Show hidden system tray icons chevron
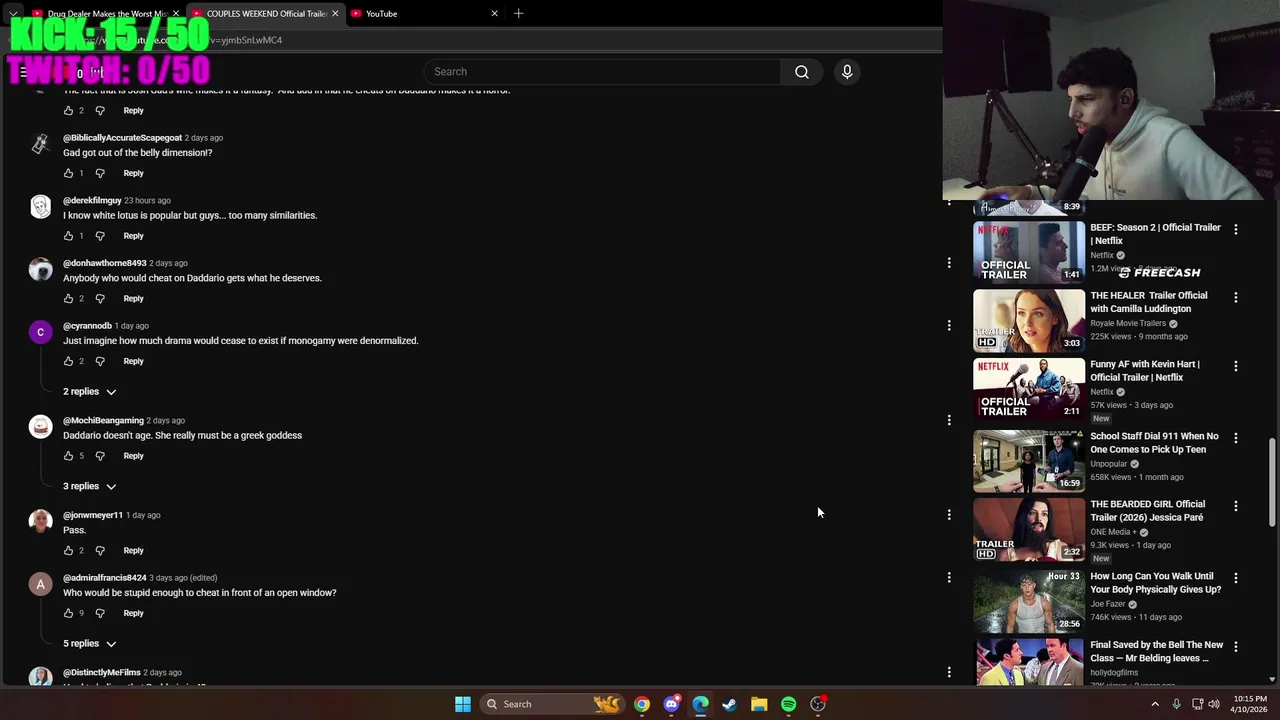1280x720 pixels. click(1155, 704)
